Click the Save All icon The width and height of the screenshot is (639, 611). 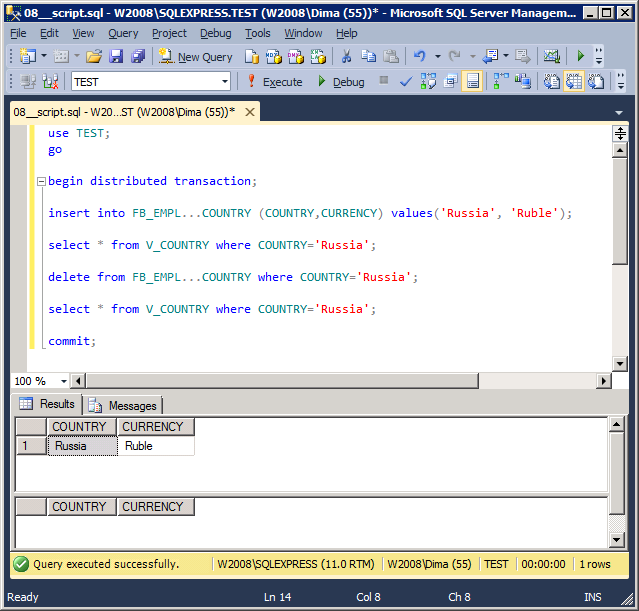[x=137, y=57]
